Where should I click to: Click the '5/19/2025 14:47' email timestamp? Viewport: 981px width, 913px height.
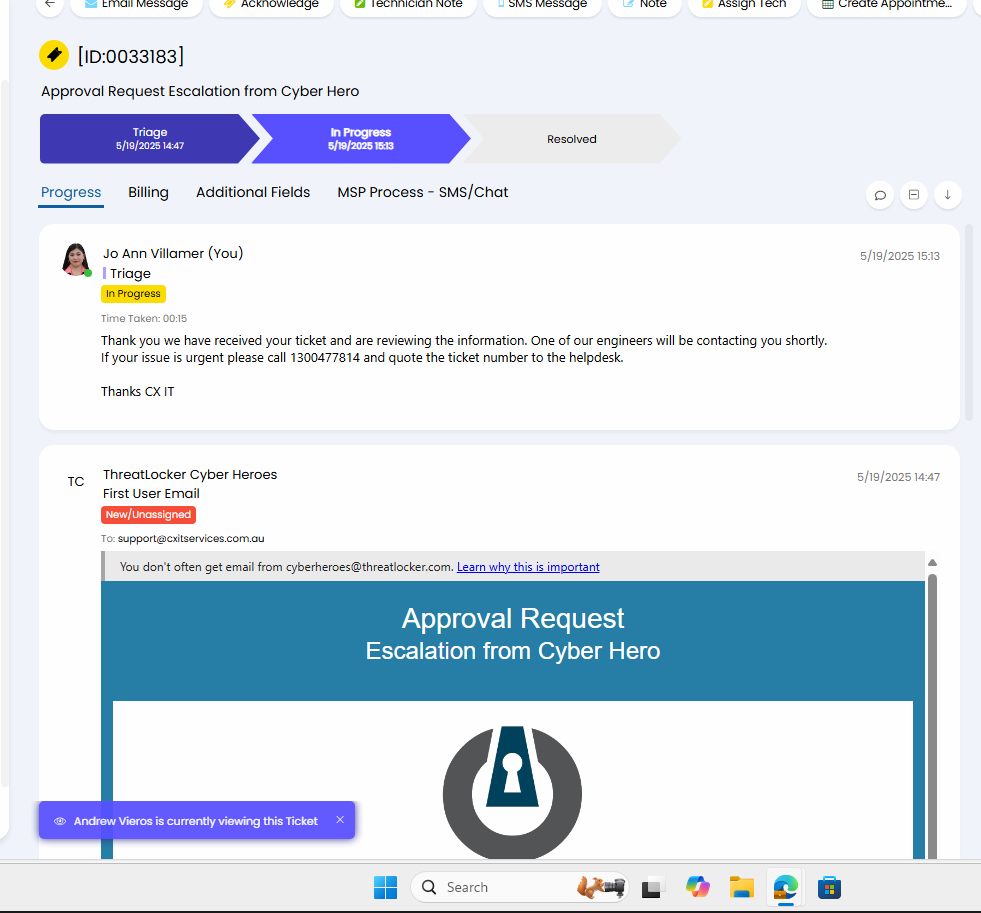[x=898, y=477]
